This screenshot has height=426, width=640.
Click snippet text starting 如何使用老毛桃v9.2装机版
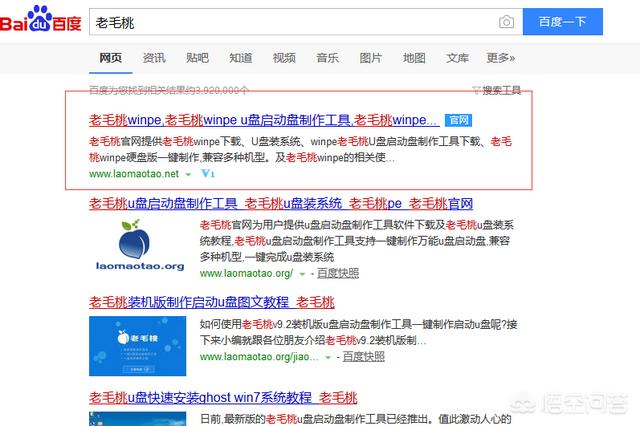point(358,332)
